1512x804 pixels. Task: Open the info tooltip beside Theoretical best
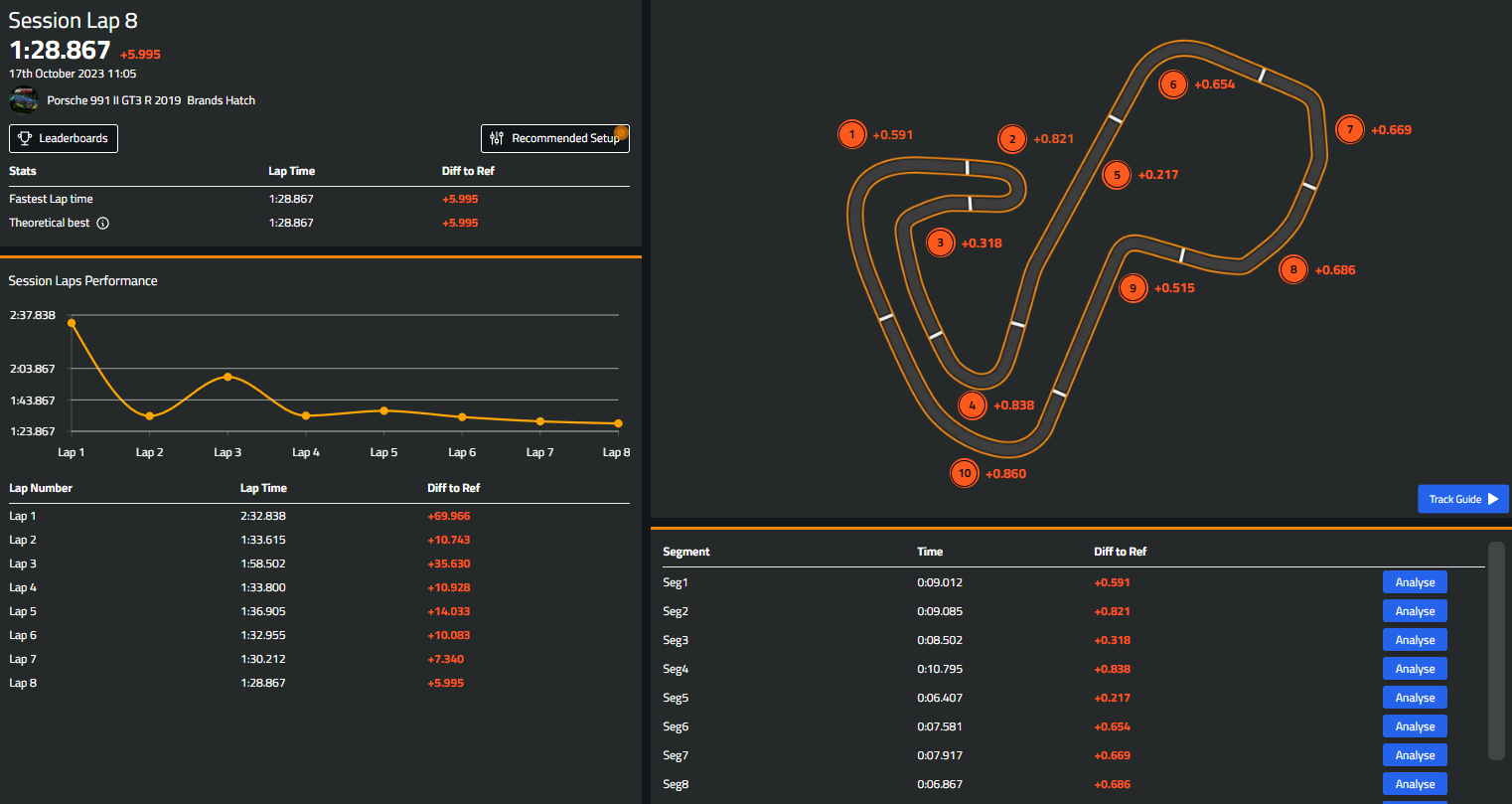pyautogui.click(x=103, y=223)
